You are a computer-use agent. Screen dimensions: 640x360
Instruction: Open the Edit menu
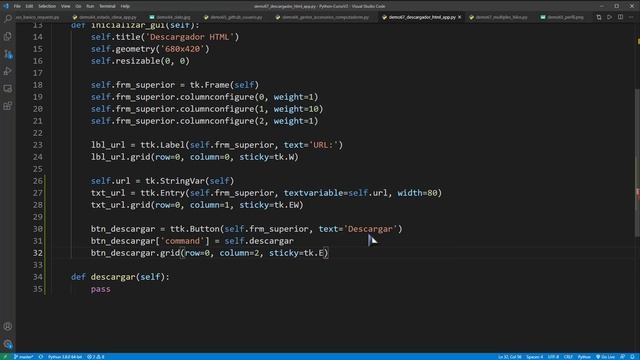point(29,6)
